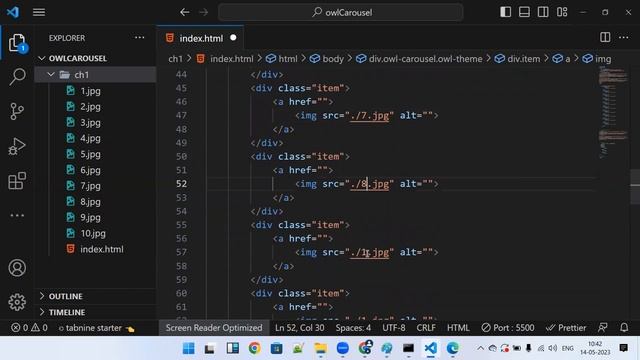Toggle the secondary side bar layout icon
640x360 pixels.
point(543,12)
